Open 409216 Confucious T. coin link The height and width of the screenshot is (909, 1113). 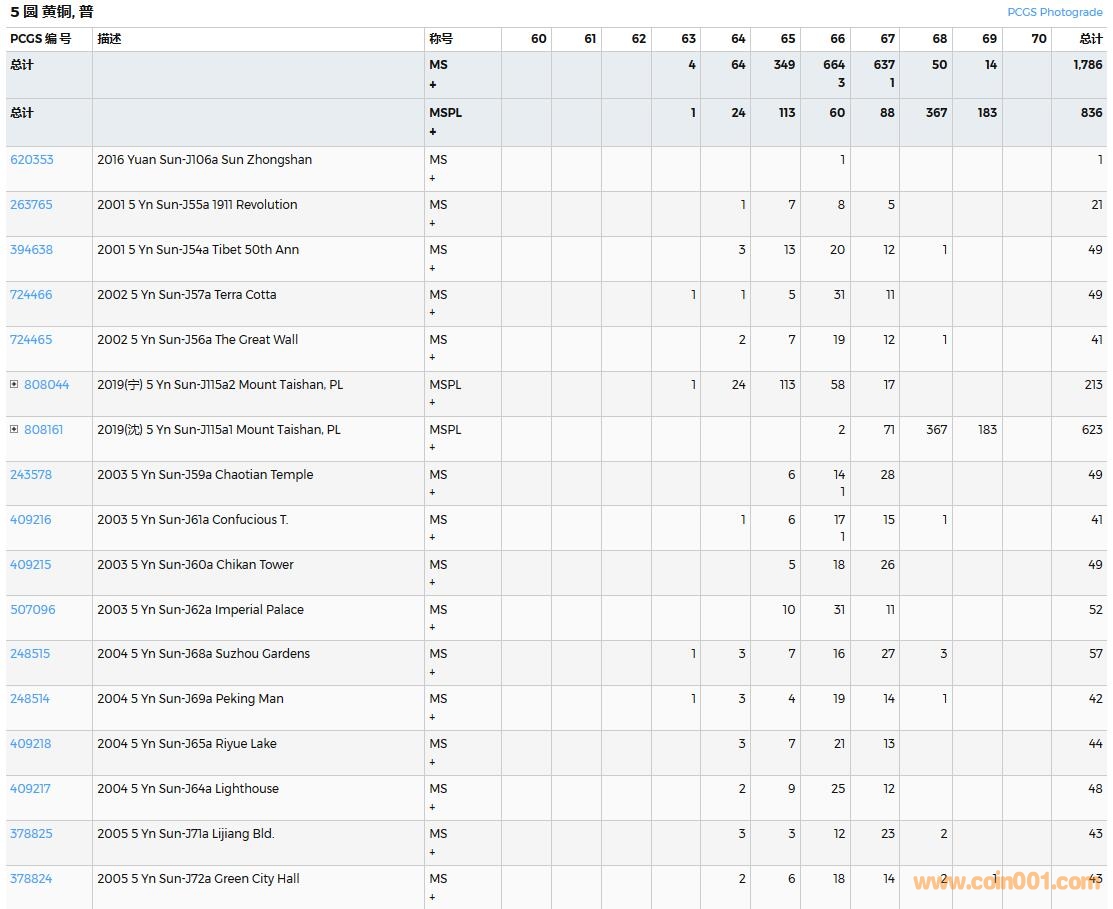pyautogui.click(x=31, y=520)
